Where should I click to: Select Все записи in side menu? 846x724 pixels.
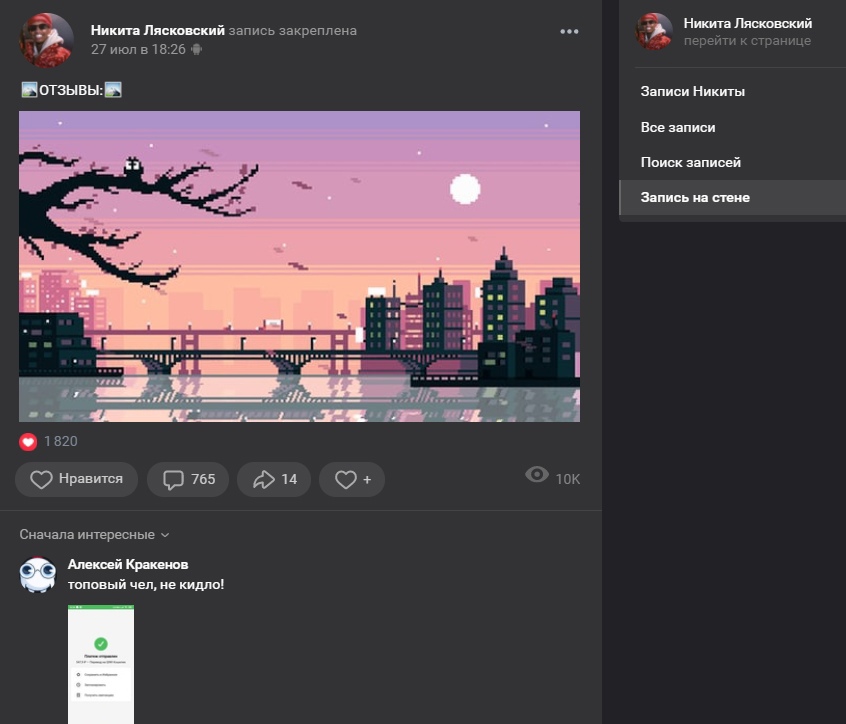coord(677,128)
